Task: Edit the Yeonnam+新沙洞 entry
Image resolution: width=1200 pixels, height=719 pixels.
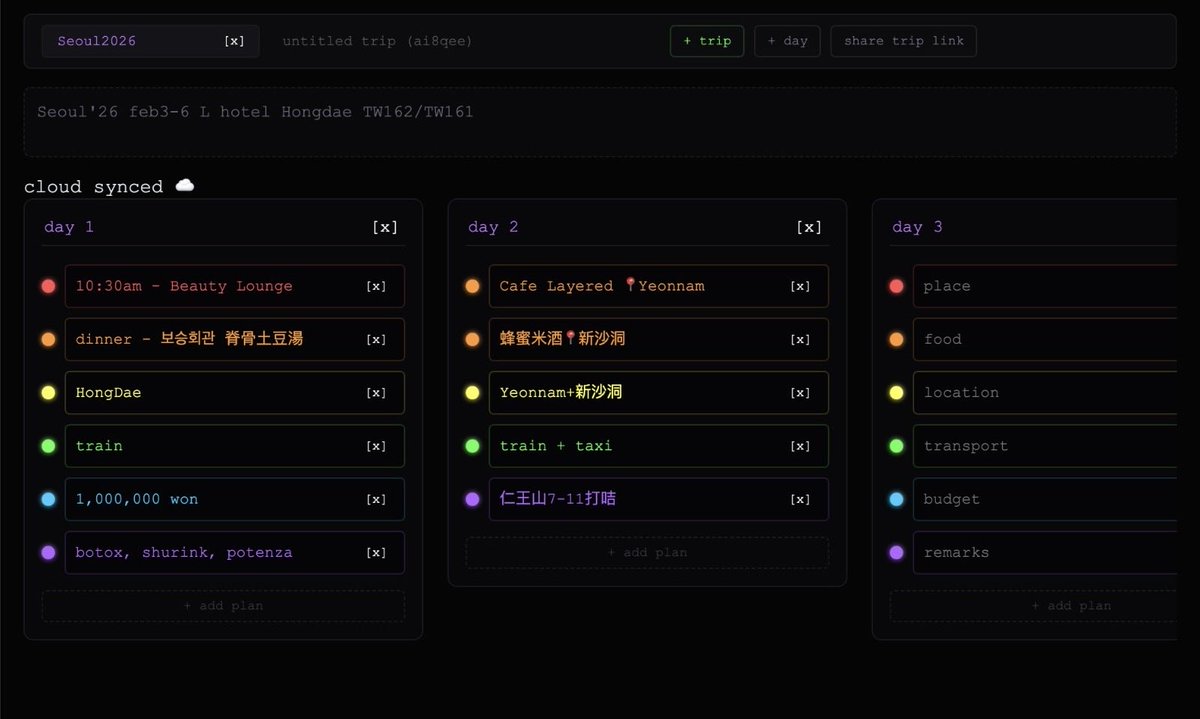Action: coord(659,393)
